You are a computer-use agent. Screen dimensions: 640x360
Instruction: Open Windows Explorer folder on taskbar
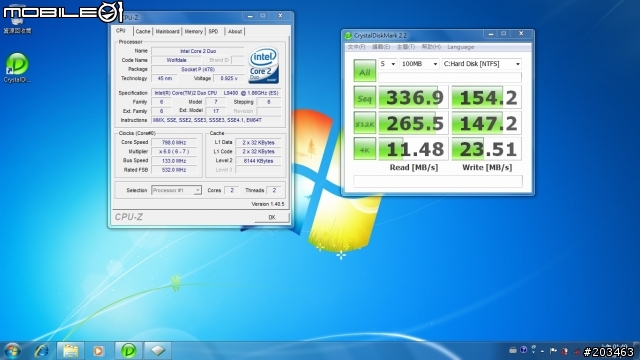tap(70, 350)
